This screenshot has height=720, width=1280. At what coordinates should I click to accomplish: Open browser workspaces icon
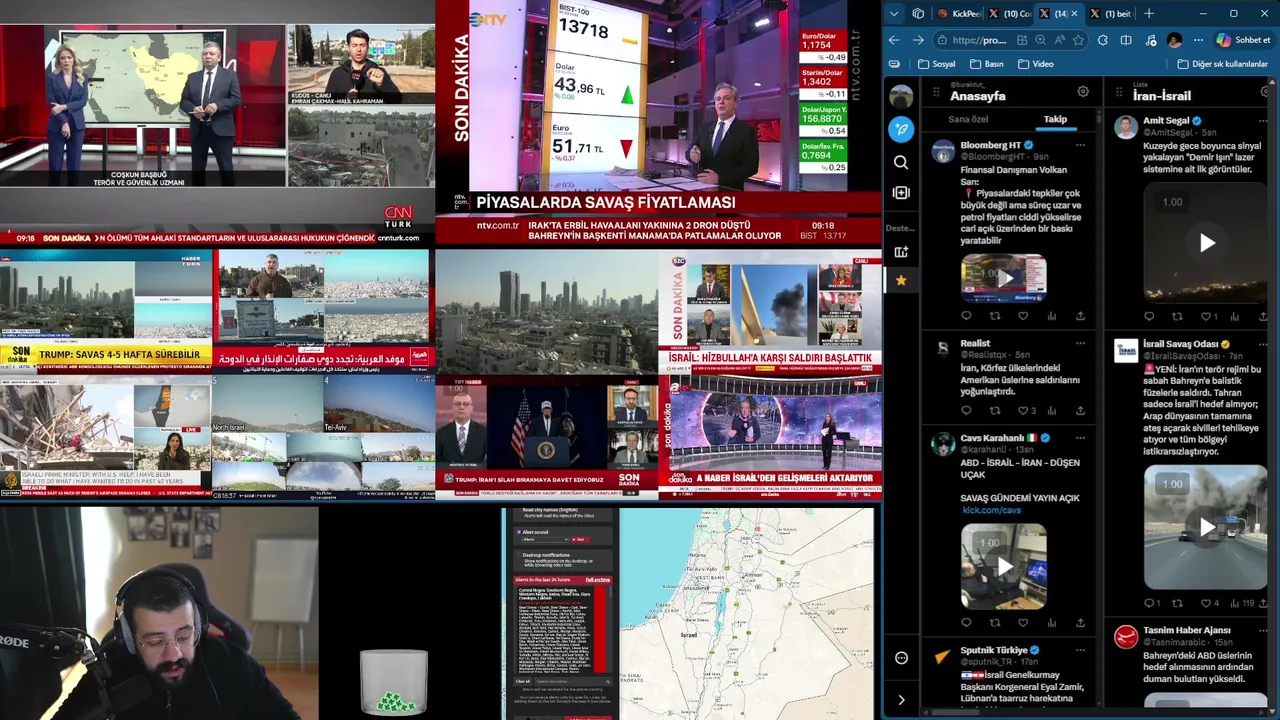coord(918,13)
